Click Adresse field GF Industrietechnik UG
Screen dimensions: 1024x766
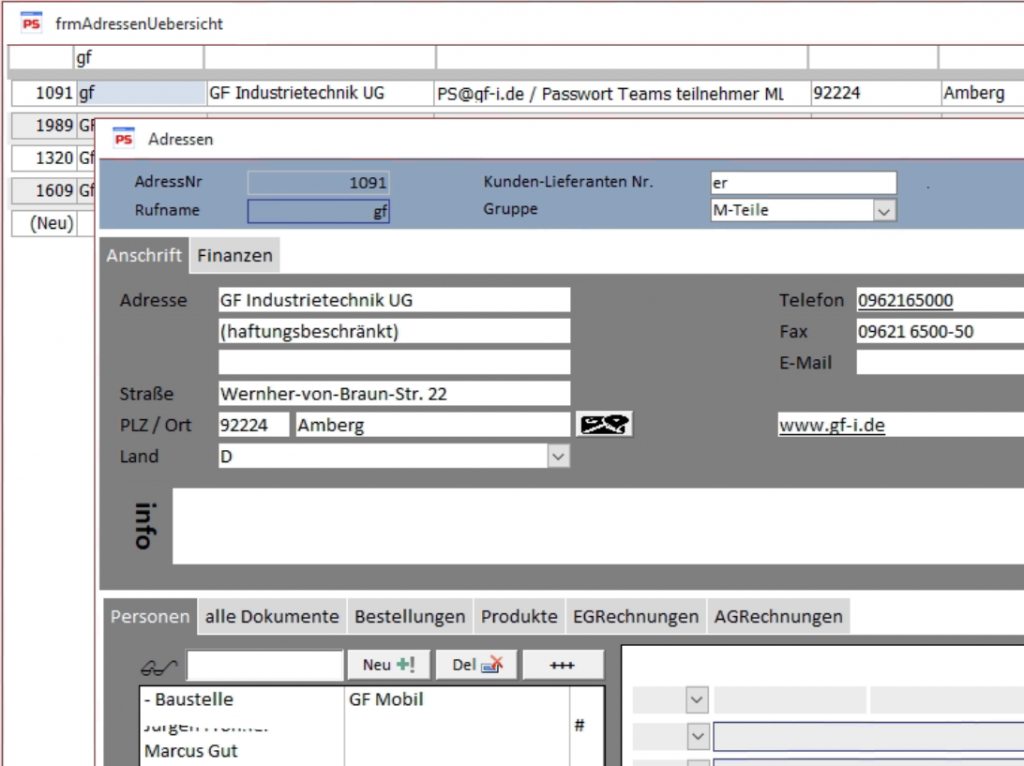click(x=394, y=300)
